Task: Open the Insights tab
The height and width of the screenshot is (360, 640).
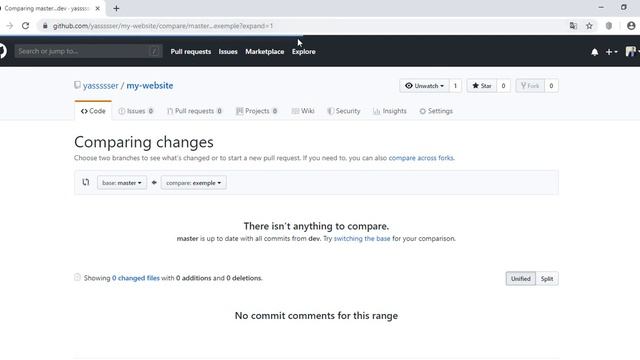Action: 390,111
